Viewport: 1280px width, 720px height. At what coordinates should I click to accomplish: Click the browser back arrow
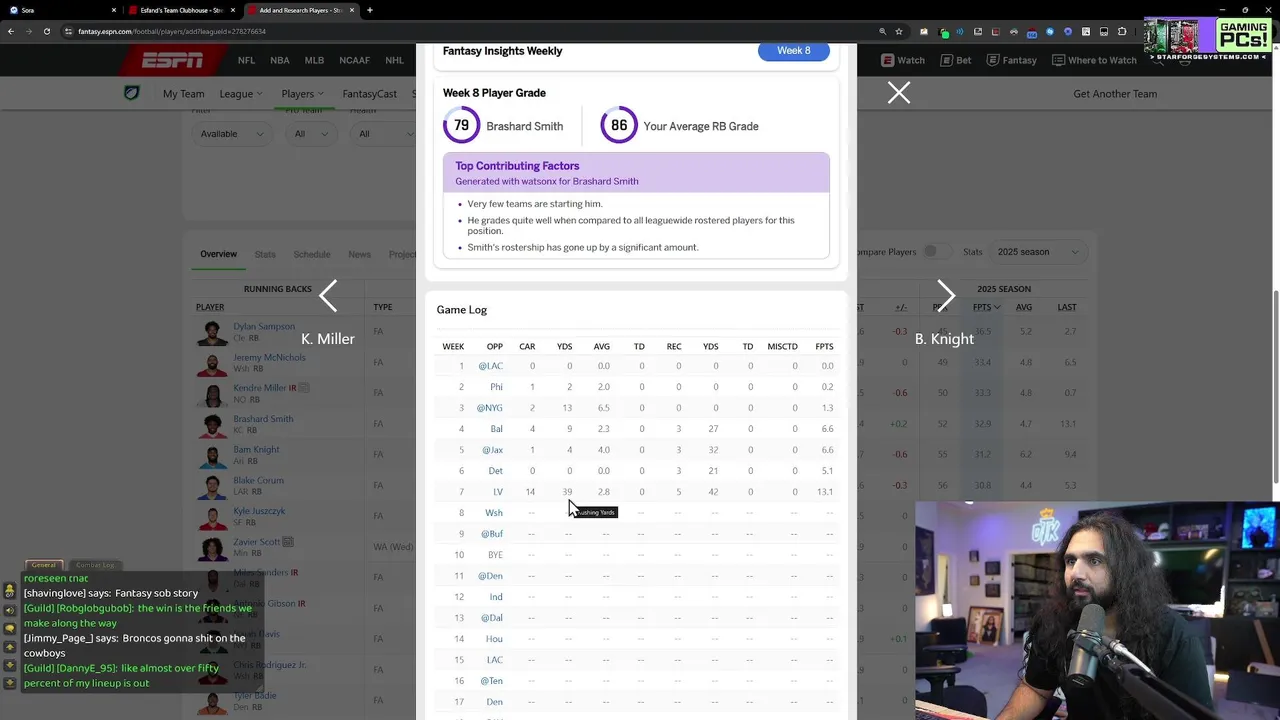(11, 31)
